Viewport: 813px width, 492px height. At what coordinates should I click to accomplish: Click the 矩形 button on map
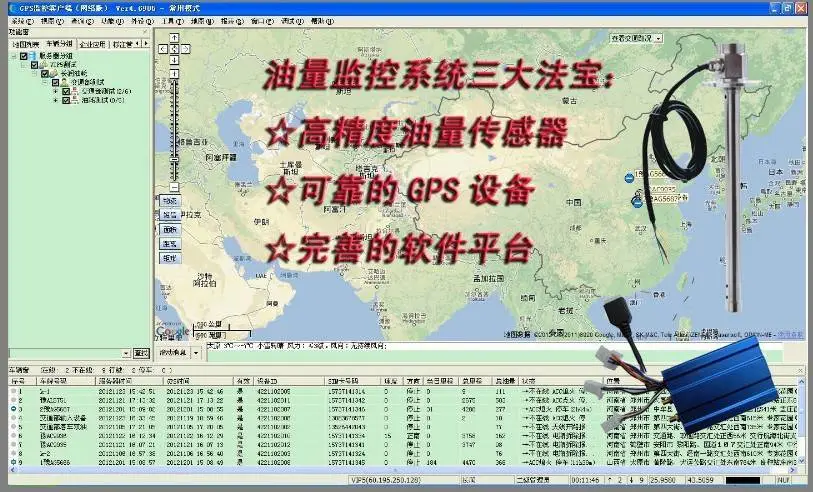pyautogui.click(x=170, y=258)
